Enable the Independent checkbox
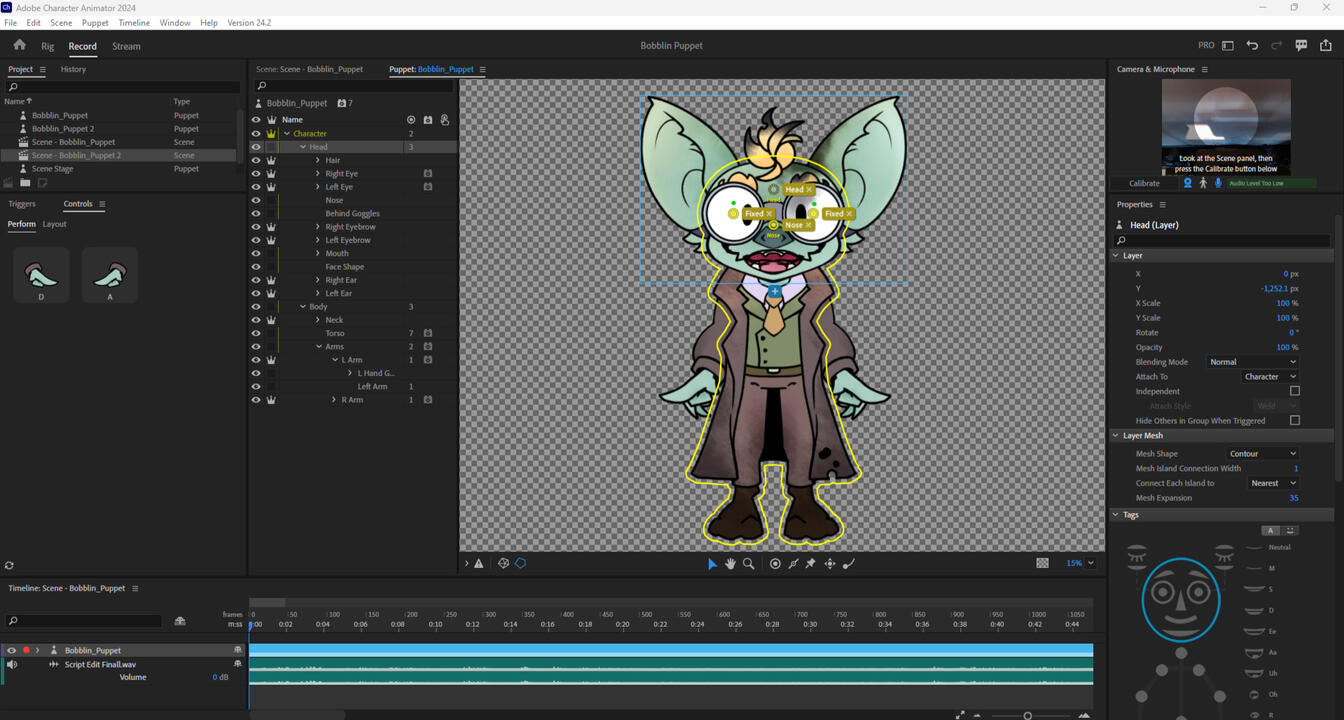This screenshot has height=720, width=1344. pos(1294,391)
